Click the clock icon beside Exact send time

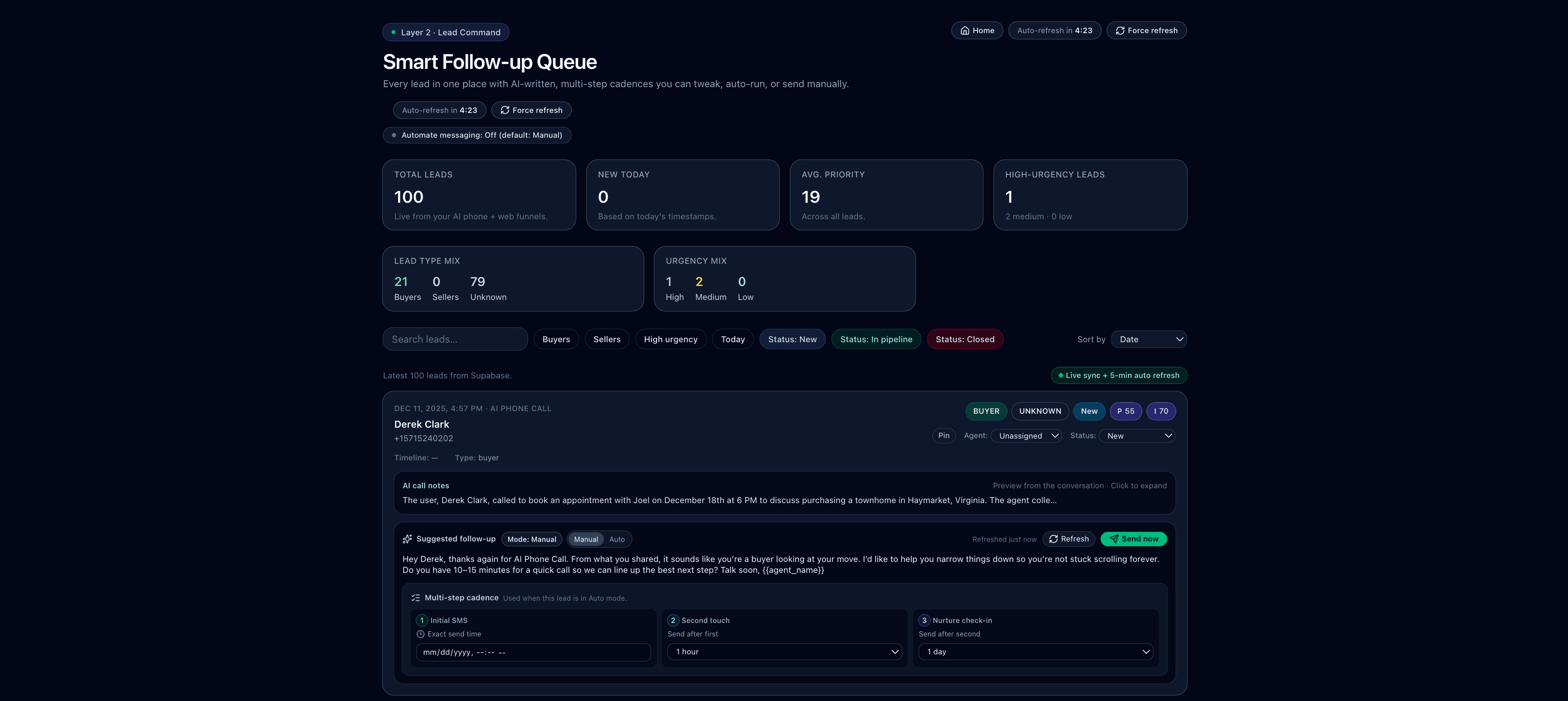point(421,634)
